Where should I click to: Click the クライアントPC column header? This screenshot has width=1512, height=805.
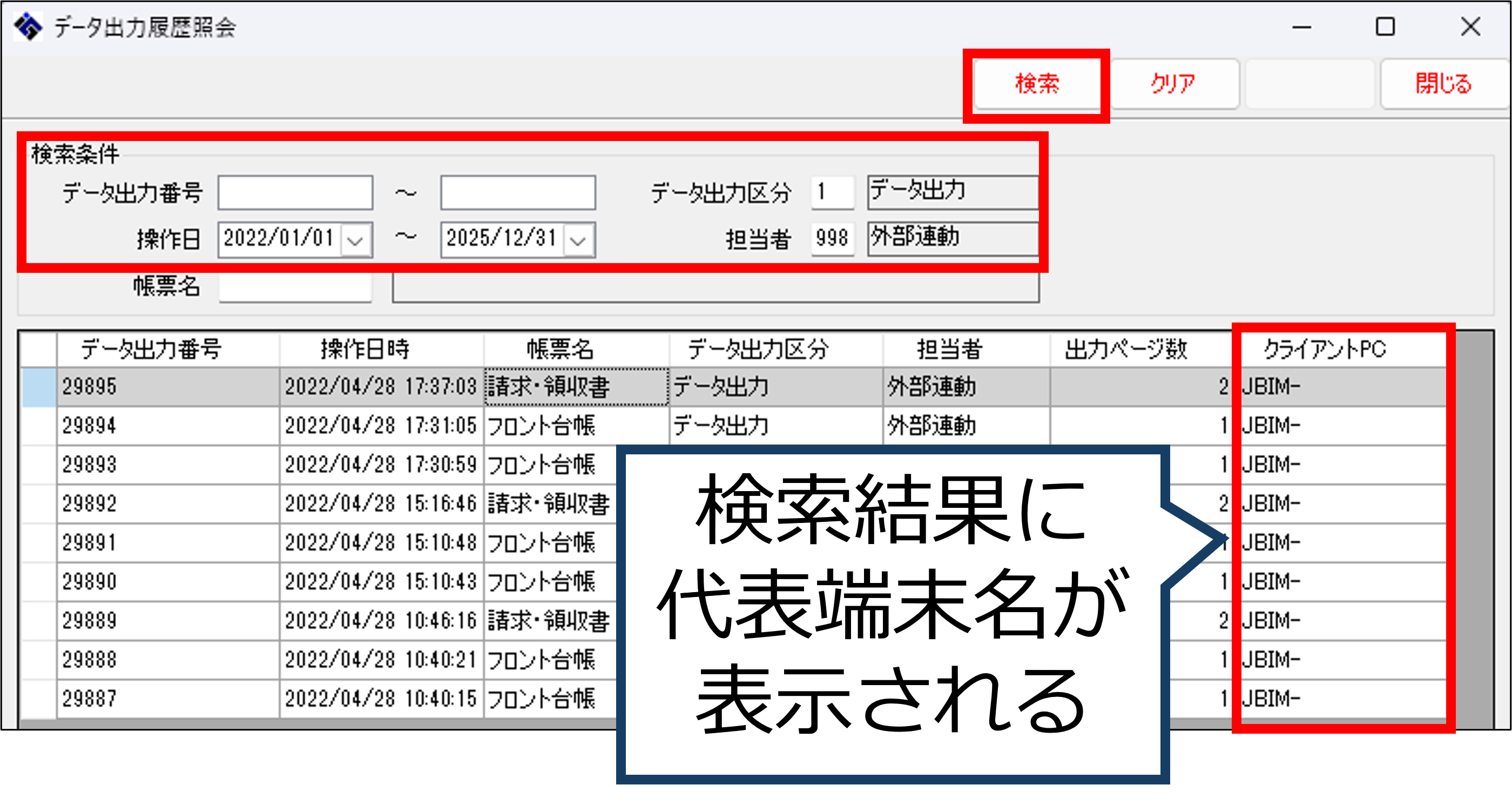click(1324, 350)
